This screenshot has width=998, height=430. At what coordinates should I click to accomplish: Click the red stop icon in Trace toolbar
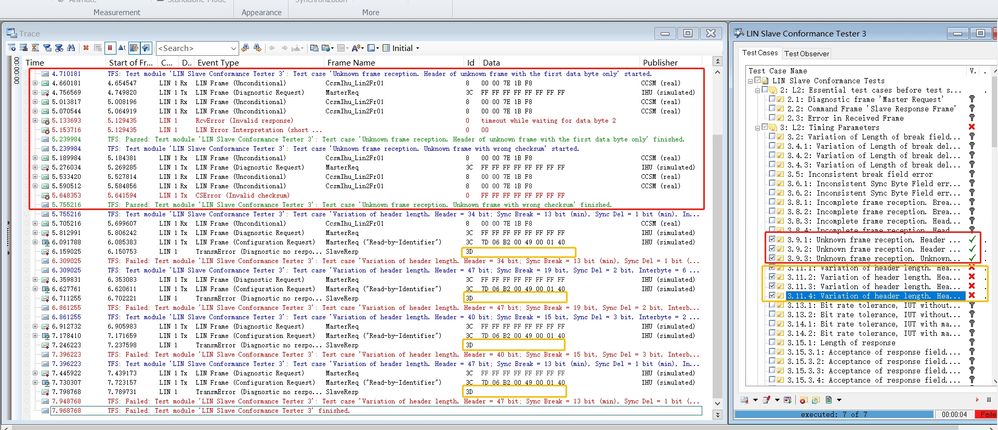(110, 48)
